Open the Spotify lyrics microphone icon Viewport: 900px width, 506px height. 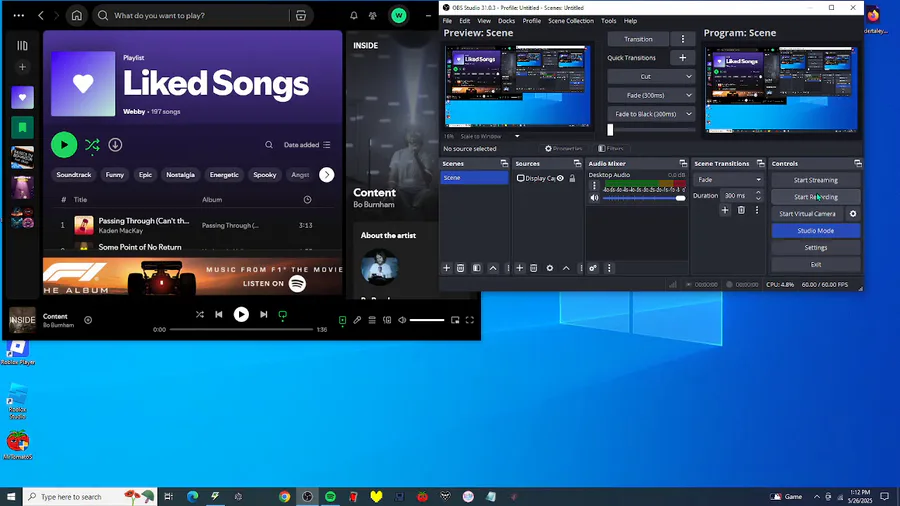[x=357, y=320]
